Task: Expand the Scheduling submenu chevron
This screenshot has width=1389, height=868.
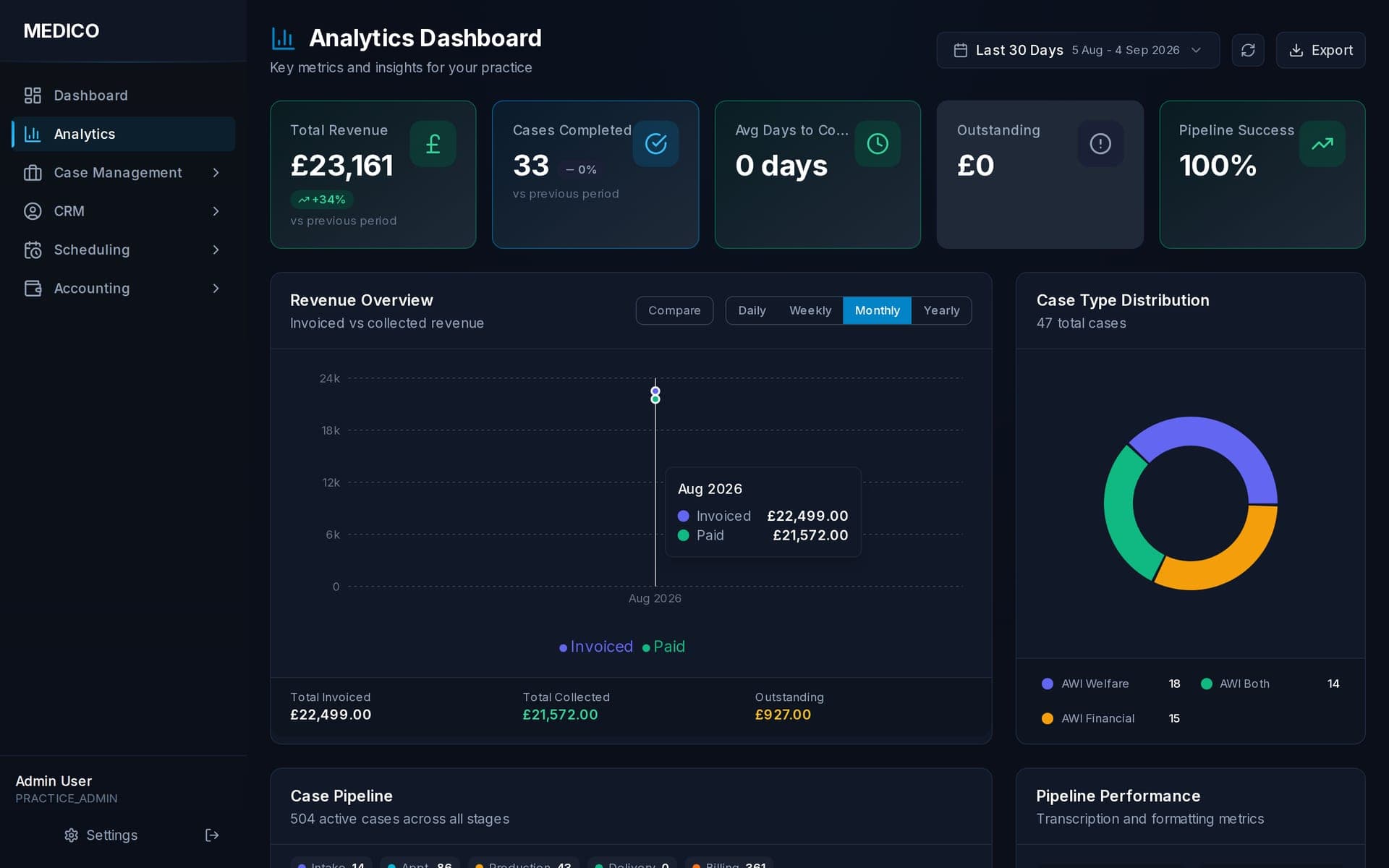Action: pyautogui.click(x=216, y=250)
